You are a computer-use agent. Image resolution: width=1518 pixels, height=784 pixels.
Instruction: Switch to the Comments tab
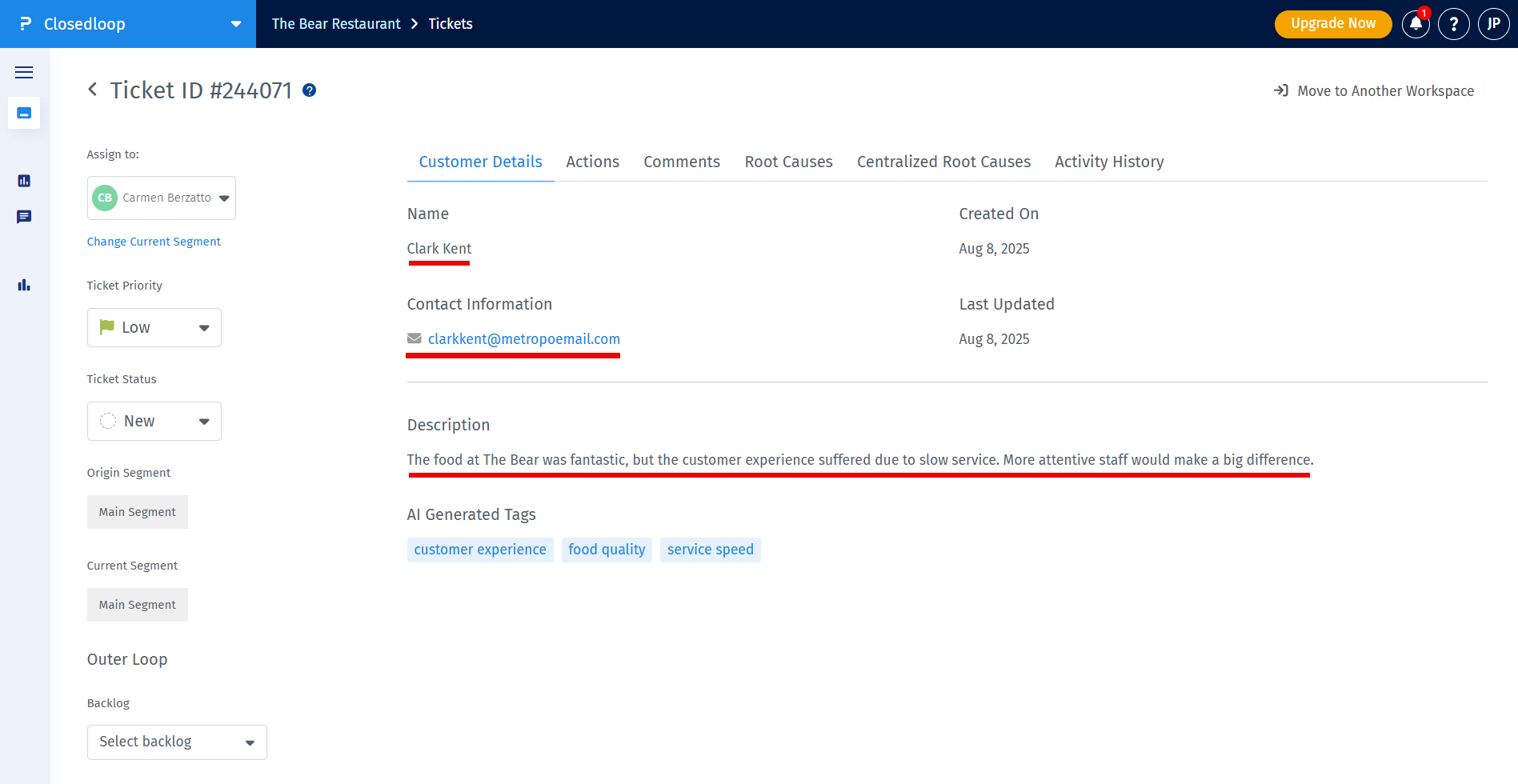(x=682, y=162)
